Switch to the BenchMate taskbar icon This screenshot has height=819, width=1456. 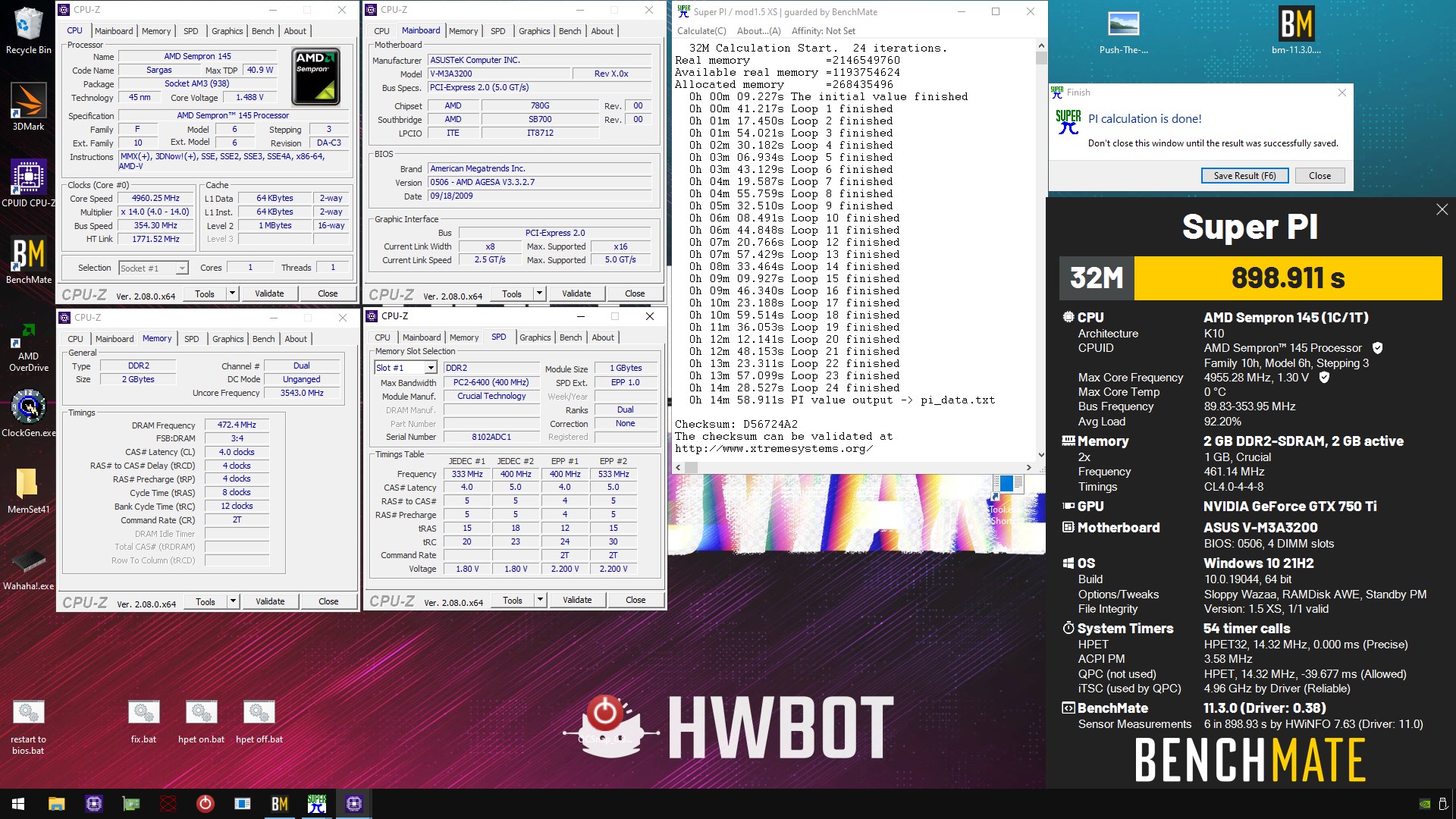(x=279, y=804)
